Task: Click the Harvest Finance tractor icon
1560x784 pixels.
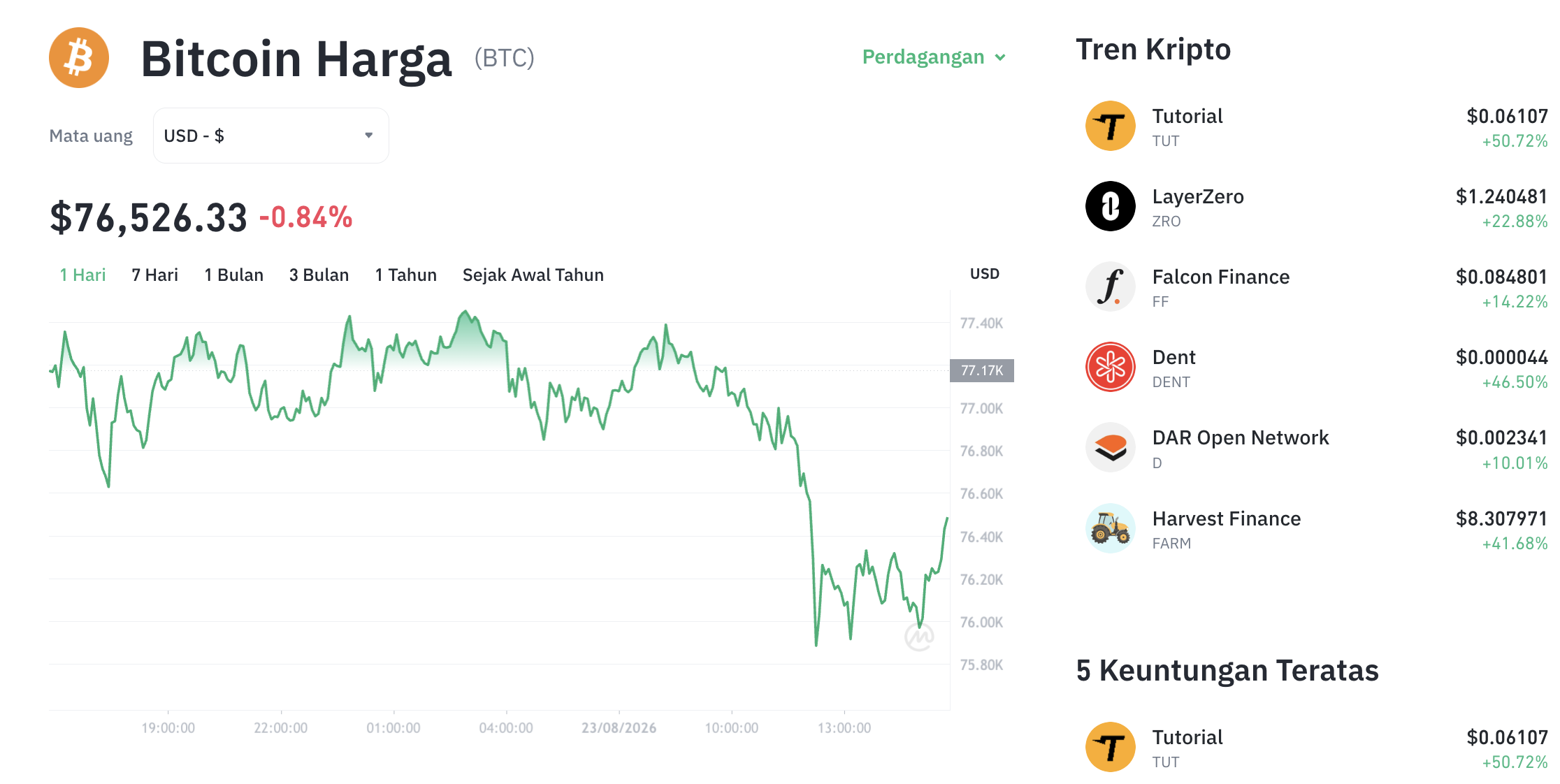Action: click(x=1110, y=529)
